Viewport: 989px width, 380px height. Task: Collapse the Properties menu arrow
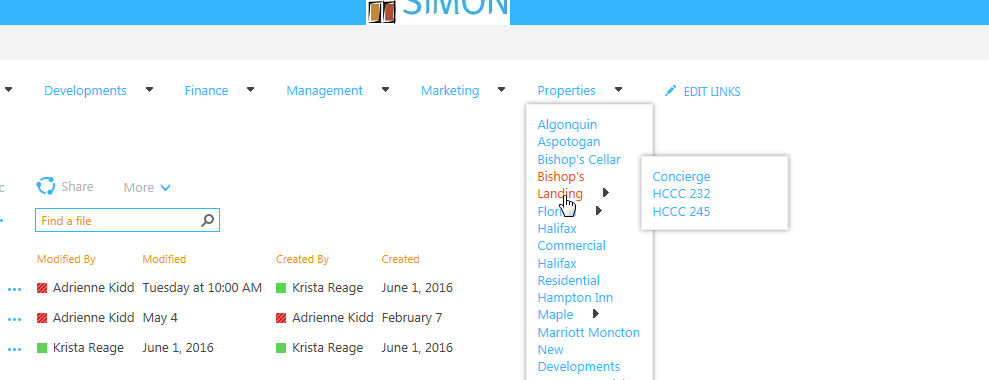[619, 90]
